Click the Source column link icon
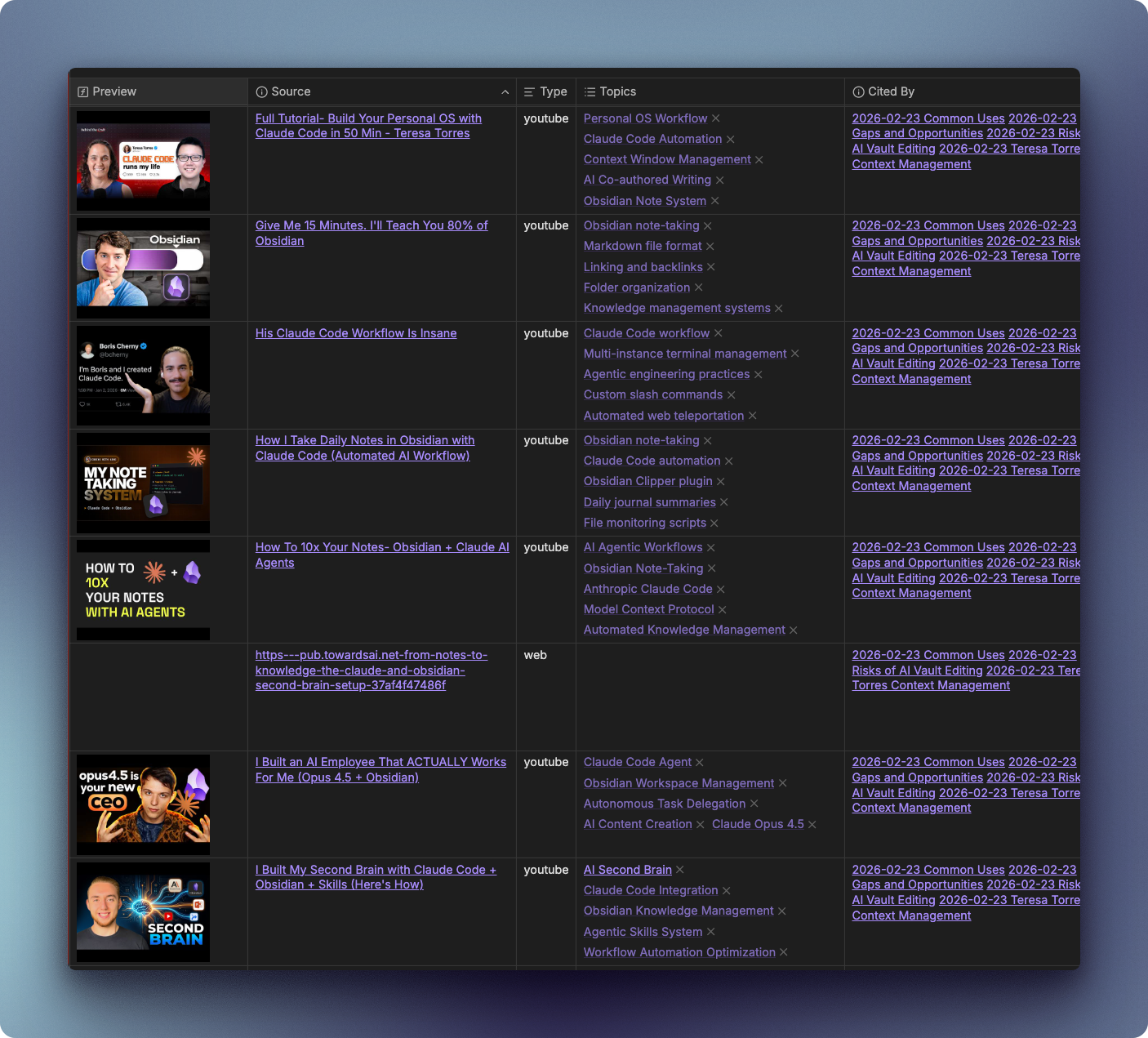The width and height of the screenshot is (1148, 1038). 261,92
